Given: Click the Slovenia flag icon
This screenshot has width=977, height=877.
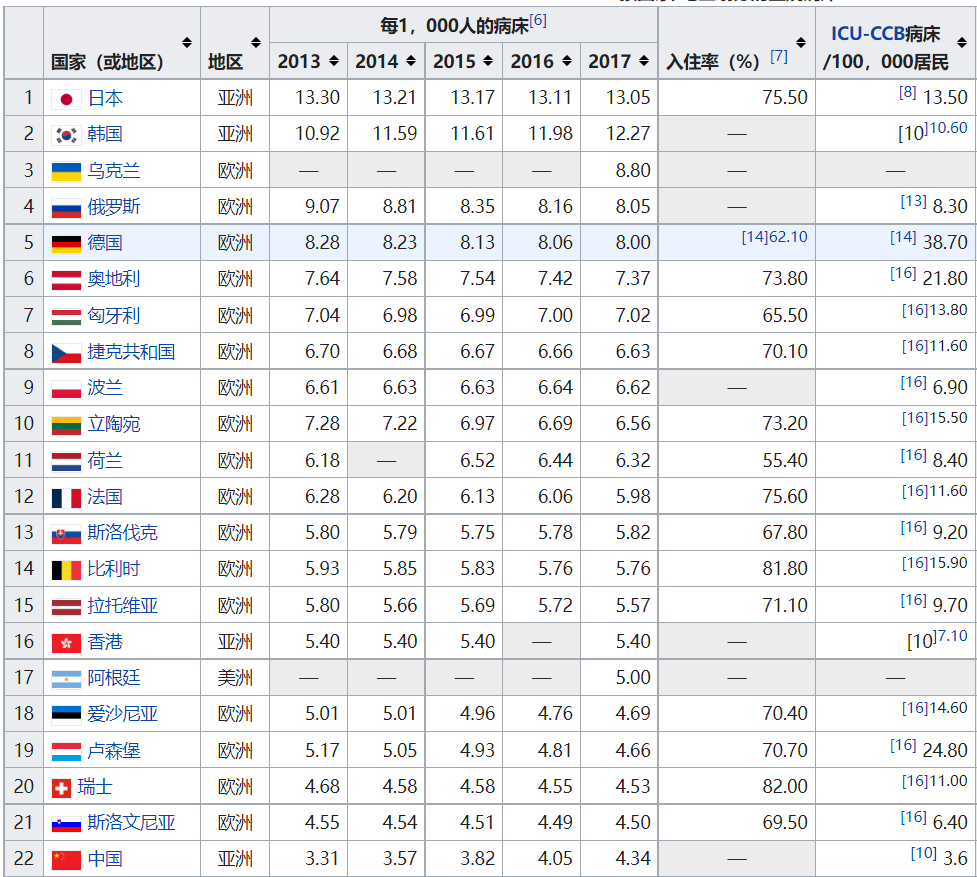Looking at the screenshot, I should [66, 824].
